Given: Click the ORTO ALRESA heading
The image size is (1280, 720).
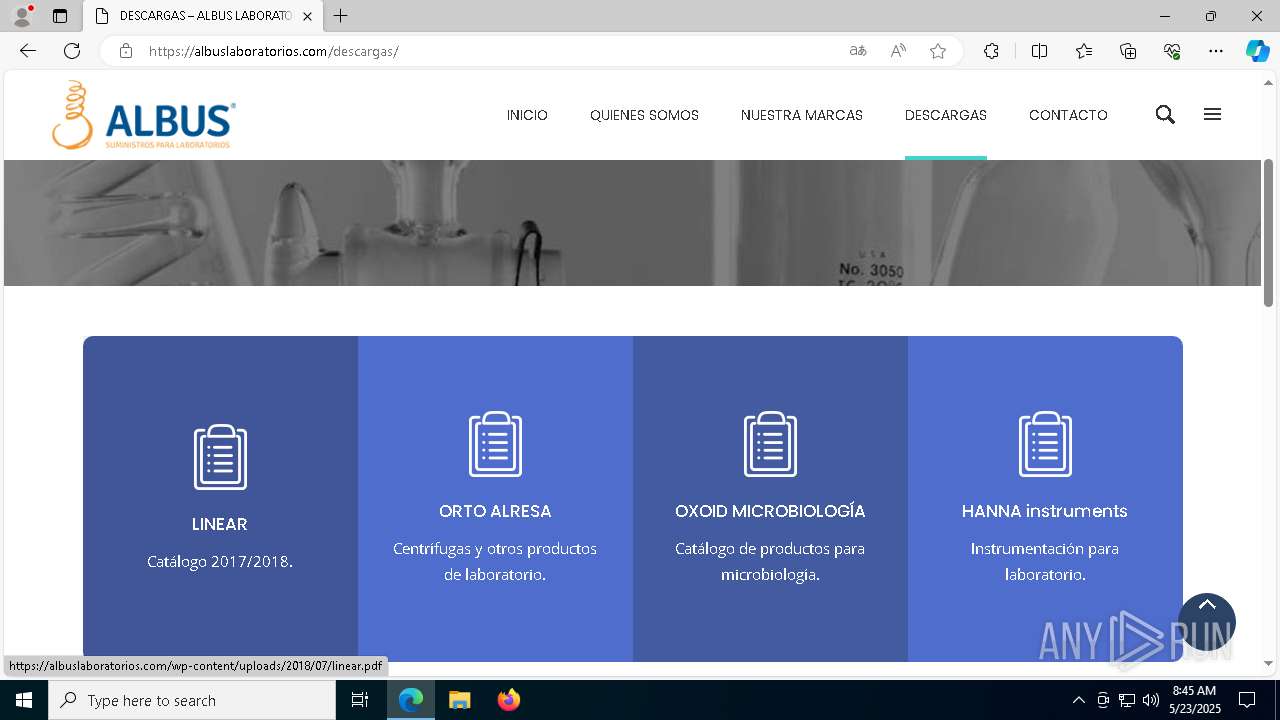Looking at the screenshot, I should 495,511.
